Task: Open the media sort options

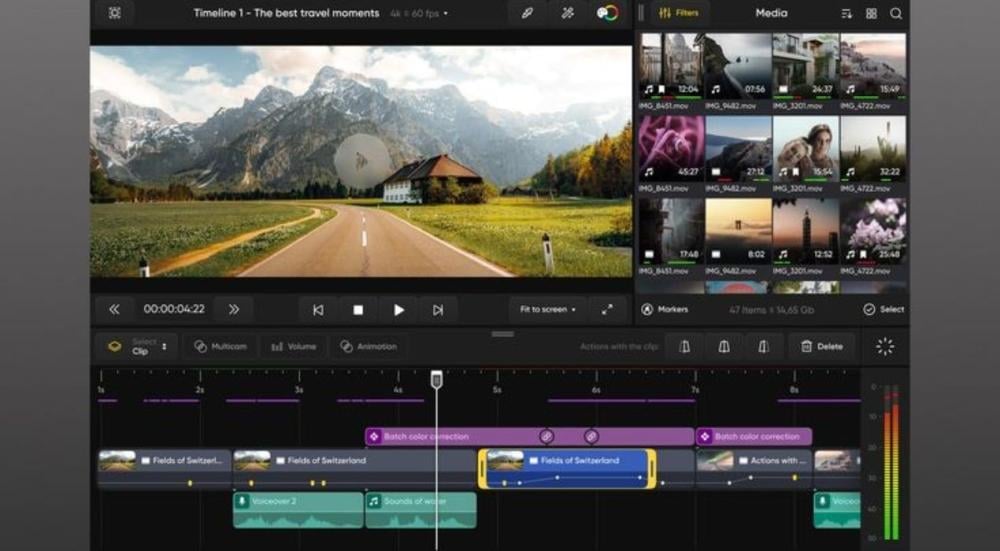Action: click(x=846, y=14)
